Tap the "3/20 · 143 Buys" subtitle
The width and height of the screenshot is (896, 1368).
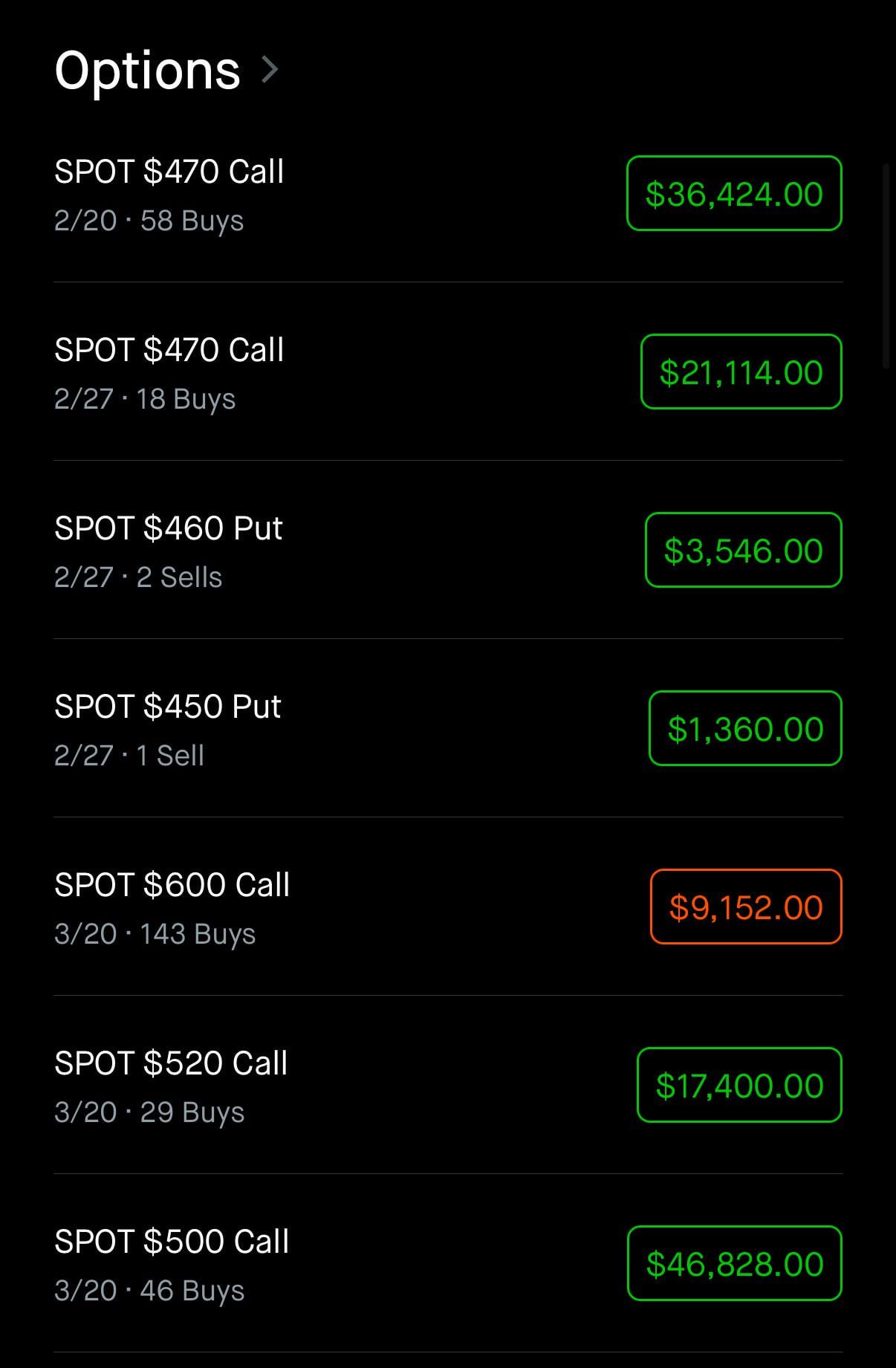point(155,934)
